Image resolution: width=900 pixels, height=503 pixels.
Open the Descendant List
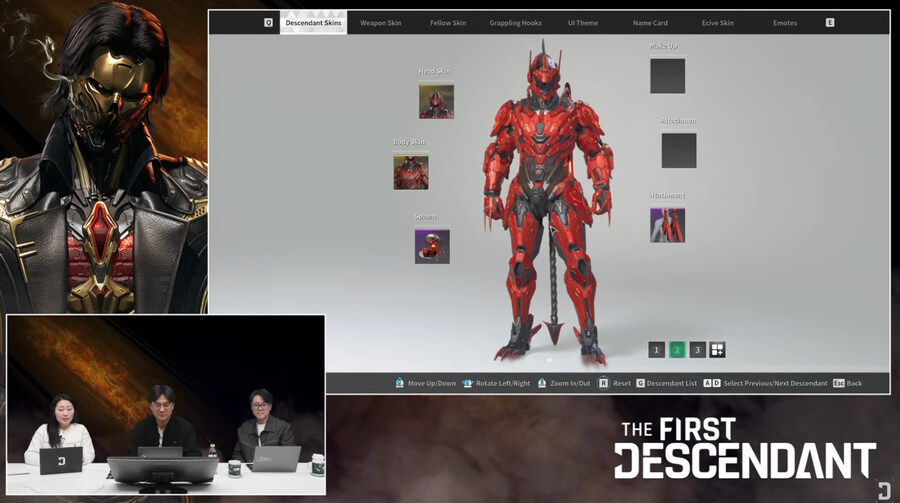(x=672, y=384)
